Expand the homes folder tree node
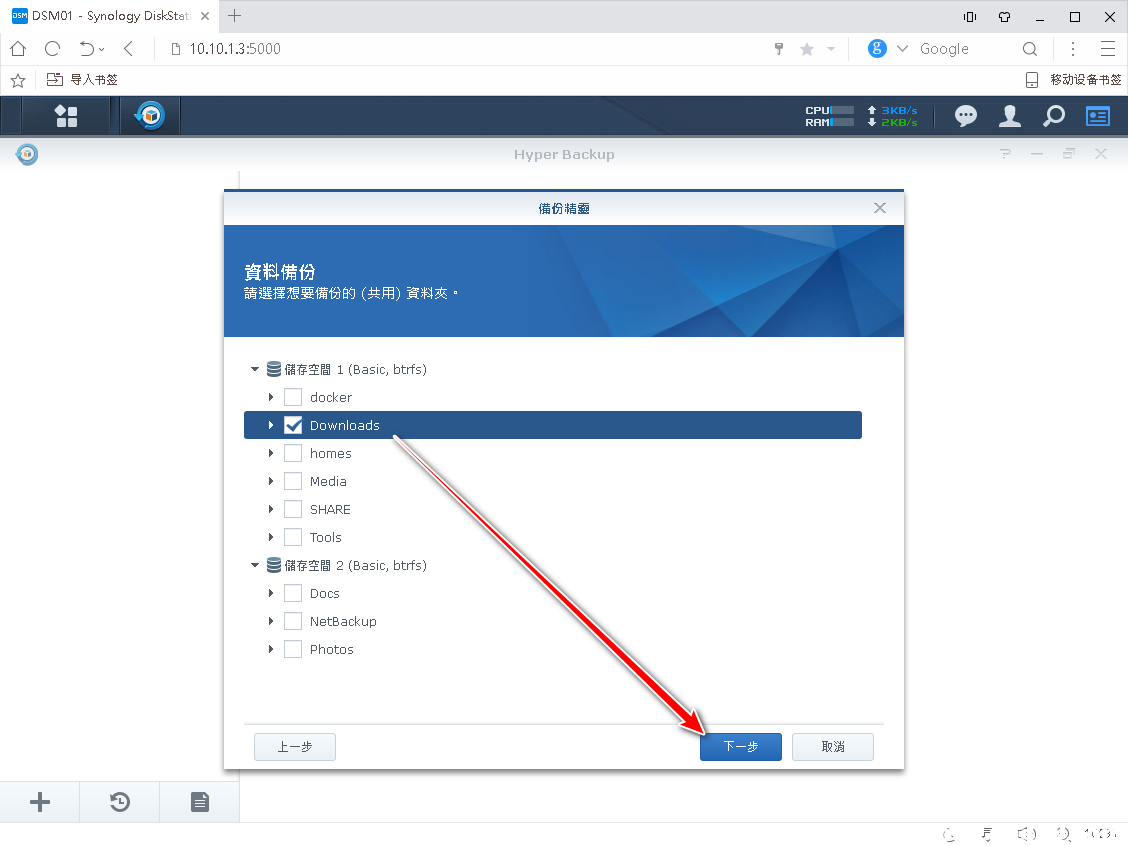 [271, 453]
